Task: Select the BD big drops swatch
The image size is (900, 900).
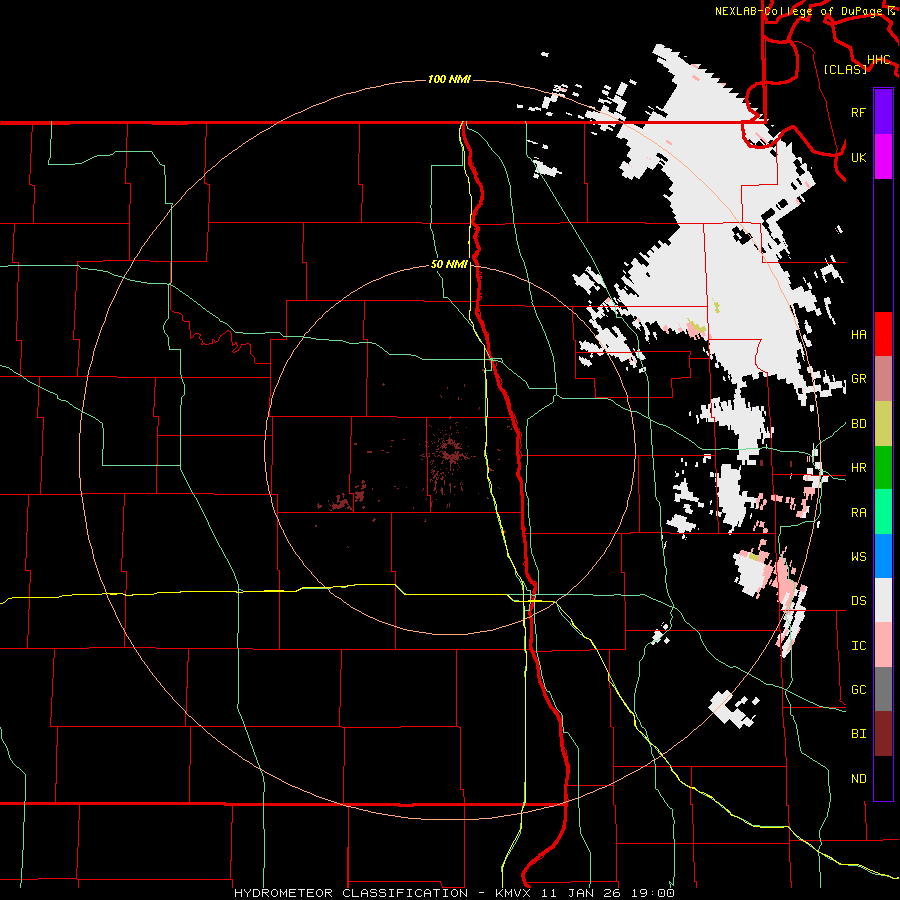Action: [x=883, y=424]
